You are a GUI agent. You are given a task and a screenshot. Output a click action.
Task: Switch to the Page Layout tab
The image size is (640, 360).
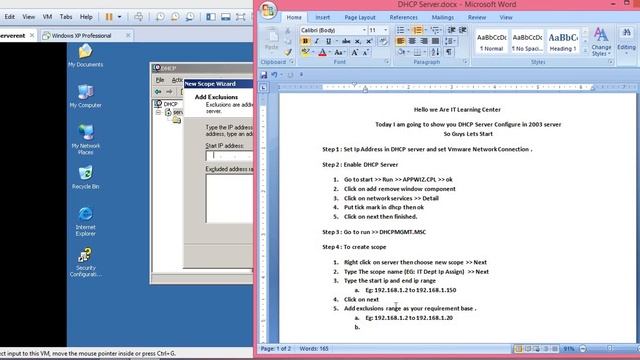pos(360,18)
